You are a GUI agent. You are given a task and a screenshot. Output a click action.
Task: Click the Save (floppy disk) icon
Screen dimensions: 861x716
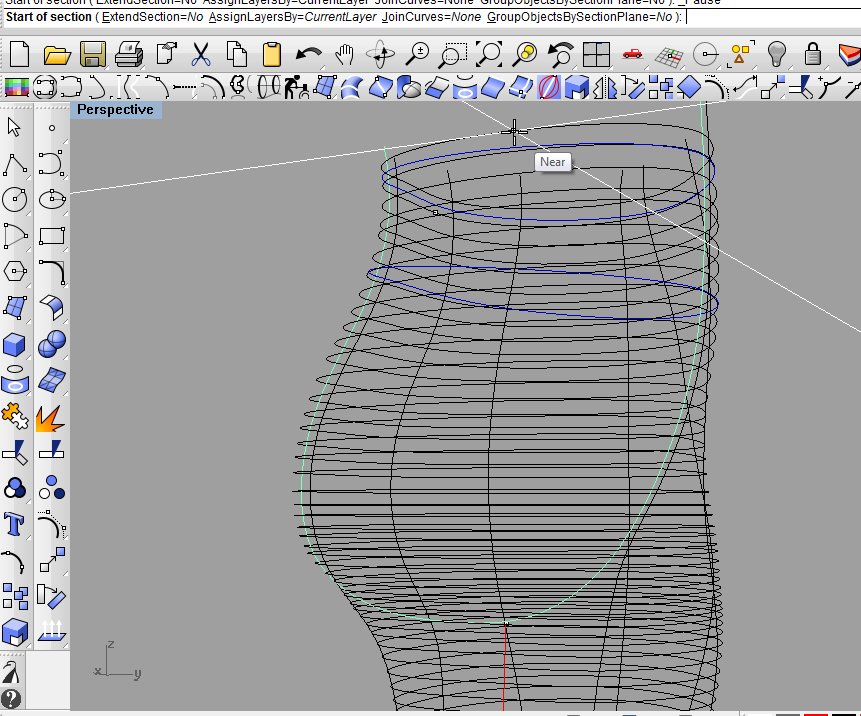point(93,54)
